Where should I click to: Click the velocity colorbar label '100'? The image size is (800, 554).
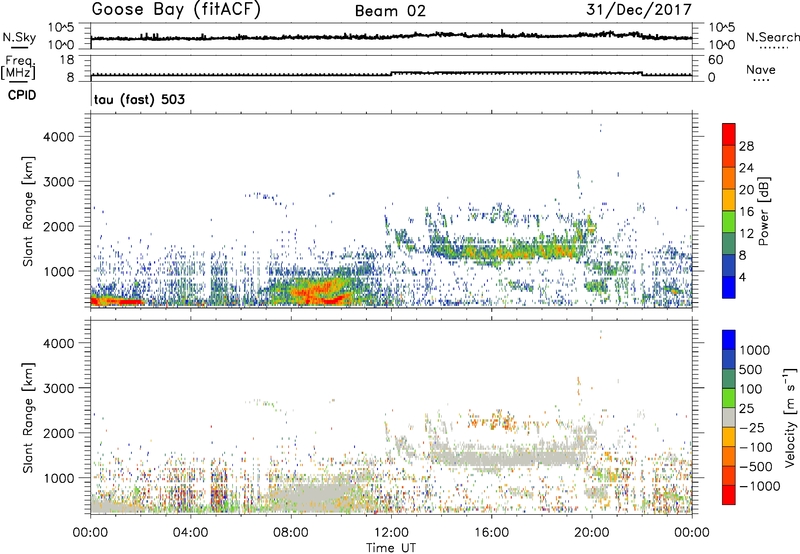point(751,389)
